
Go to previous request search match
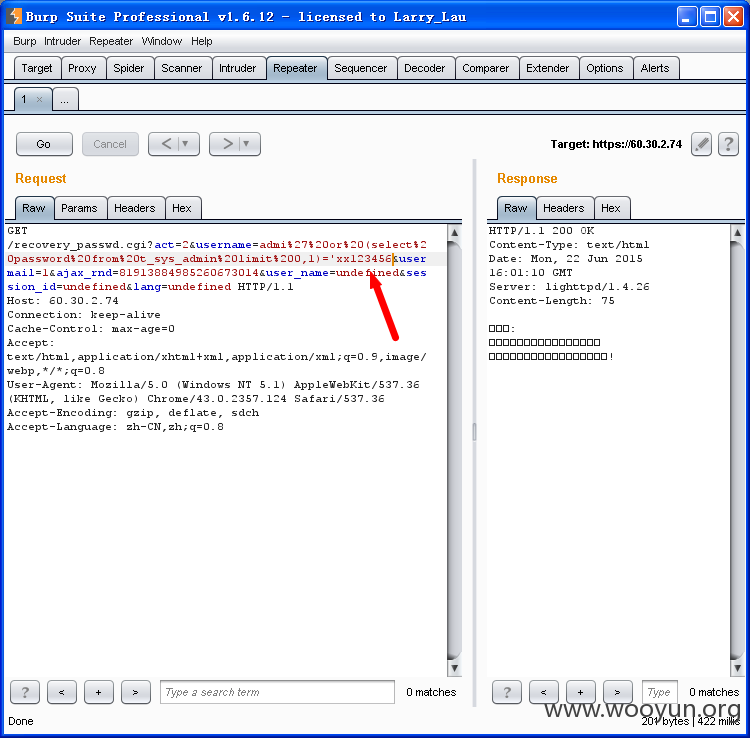point(62,692)
